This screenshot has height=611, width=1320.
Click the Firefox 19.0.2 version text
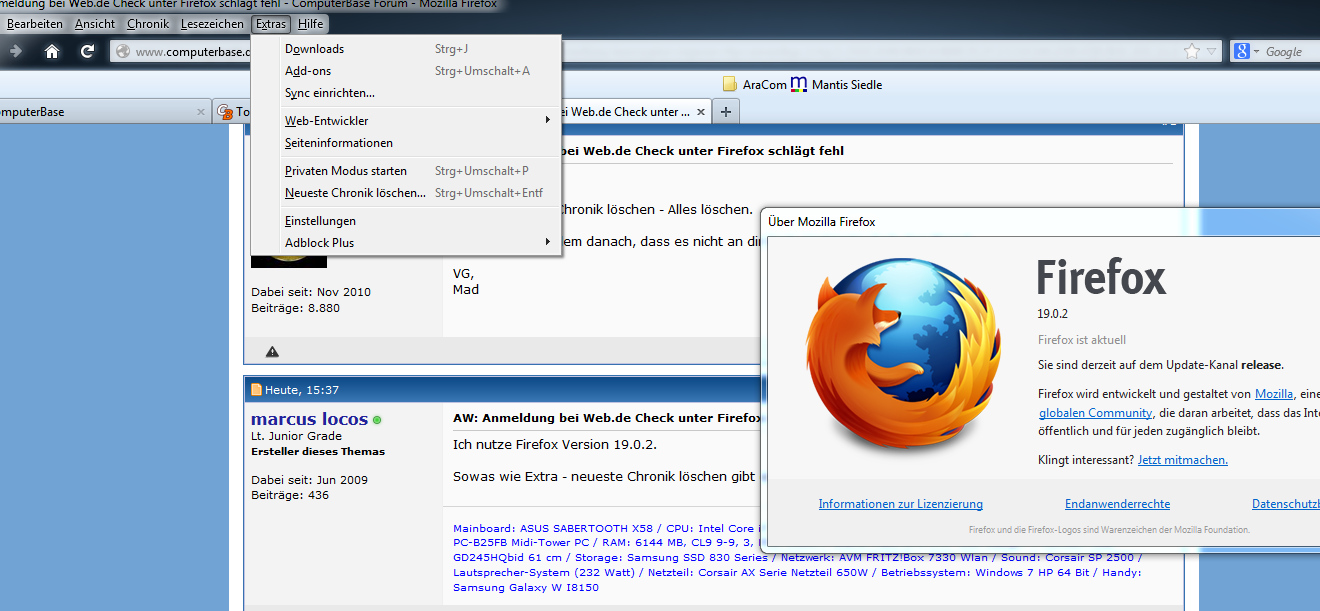[1053, 314]
